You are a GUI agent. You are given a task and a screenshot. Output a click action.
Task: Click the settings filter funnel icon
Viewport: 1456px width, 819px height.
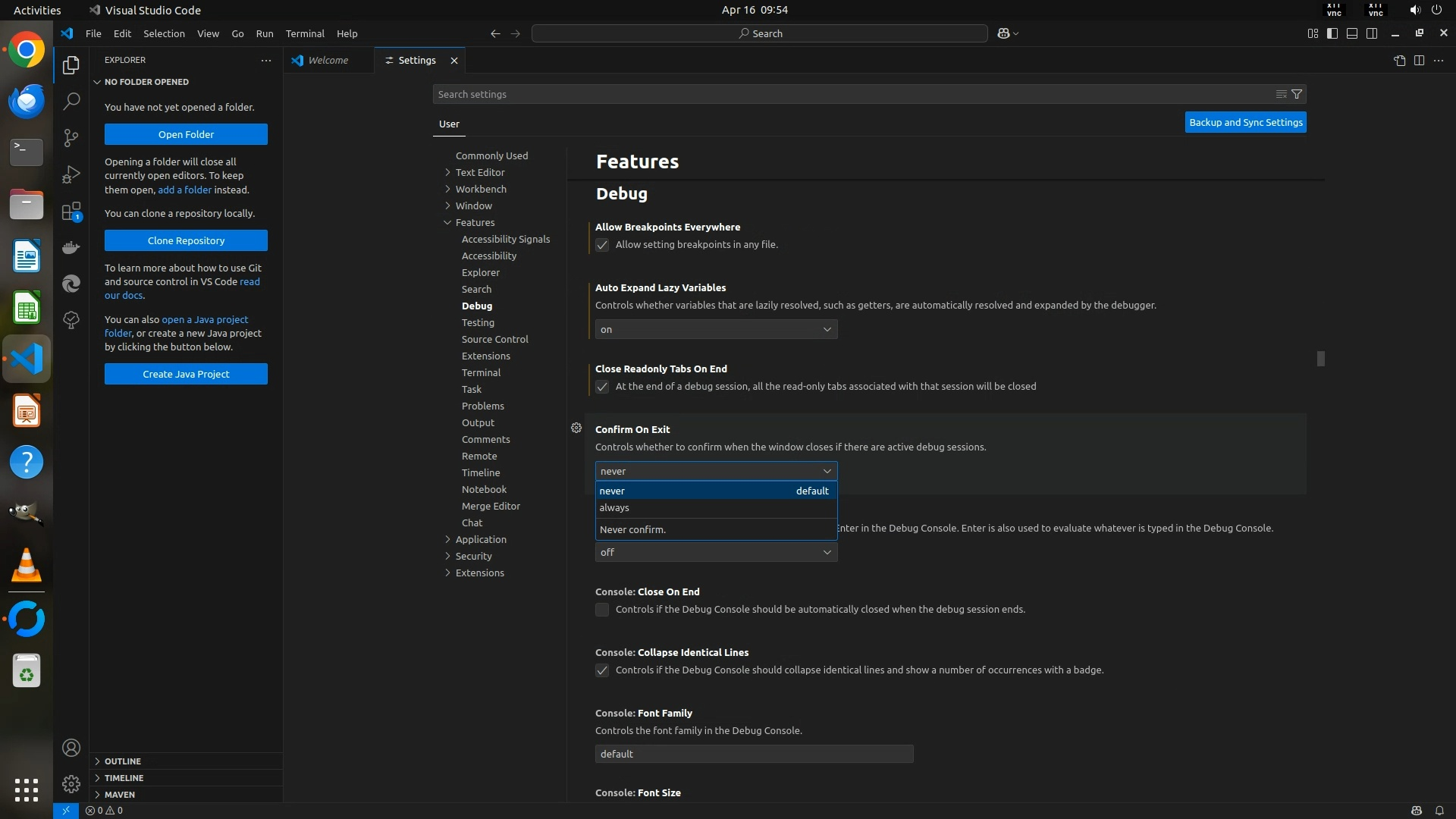click(1297, 94)
